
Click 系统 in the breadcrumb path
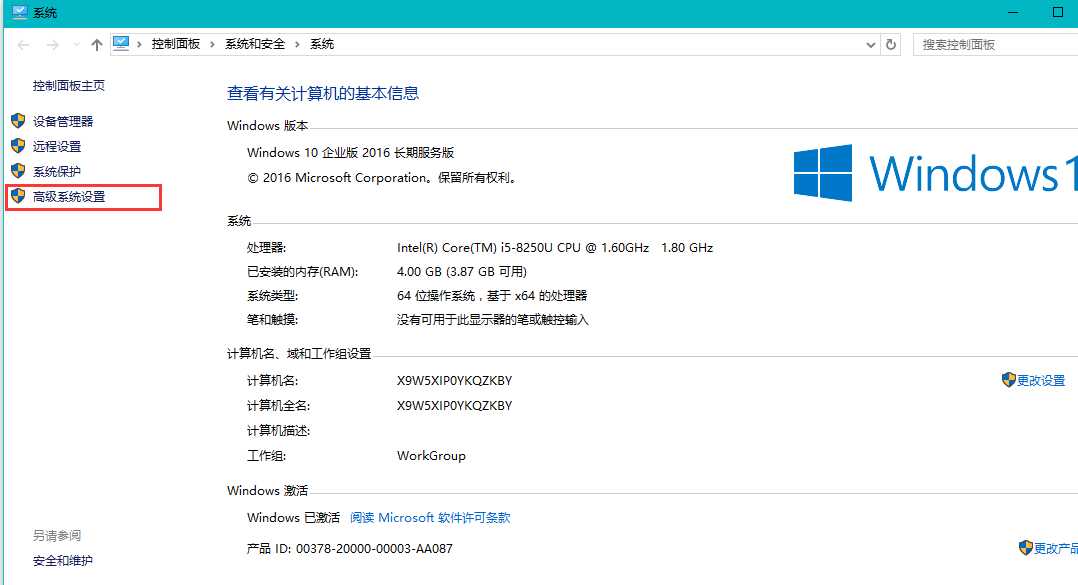(x=322, y=44)
